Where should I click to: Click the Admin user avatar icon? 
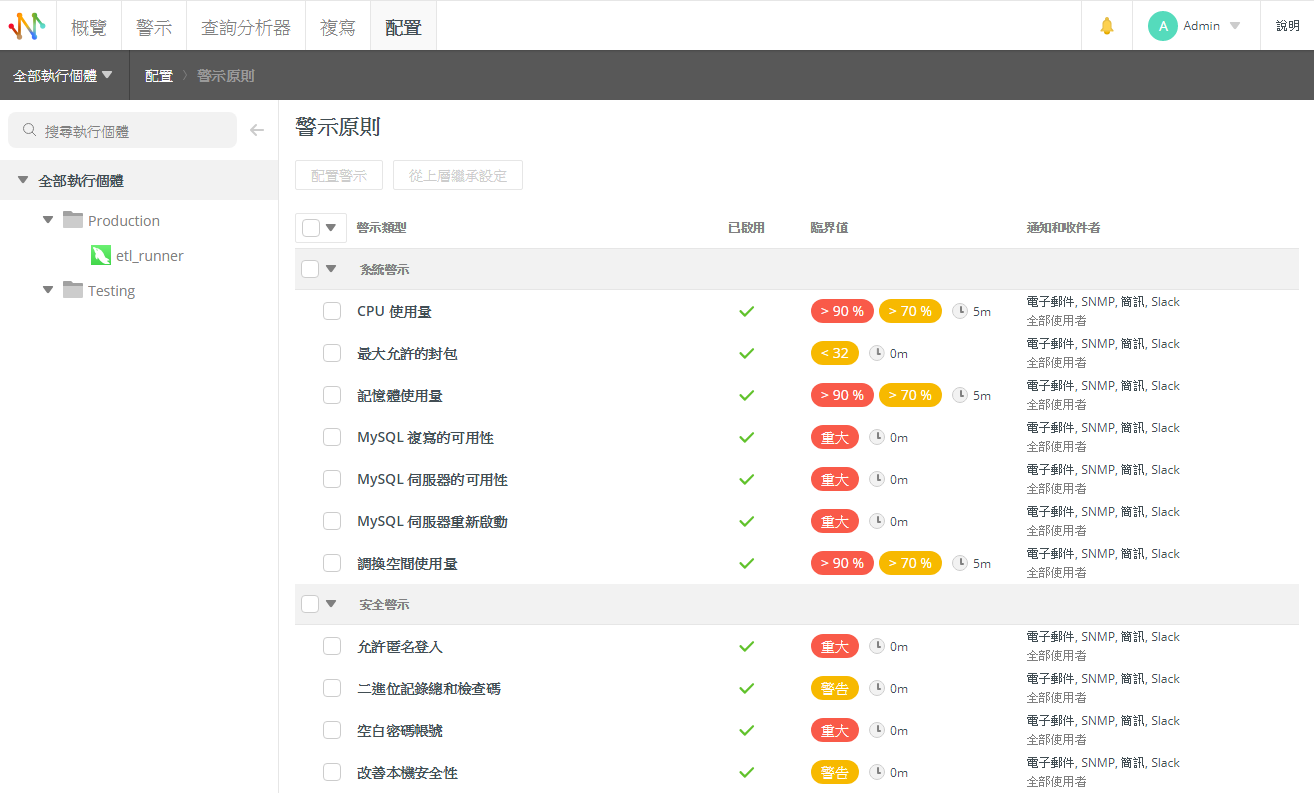tap(1162, 26)
